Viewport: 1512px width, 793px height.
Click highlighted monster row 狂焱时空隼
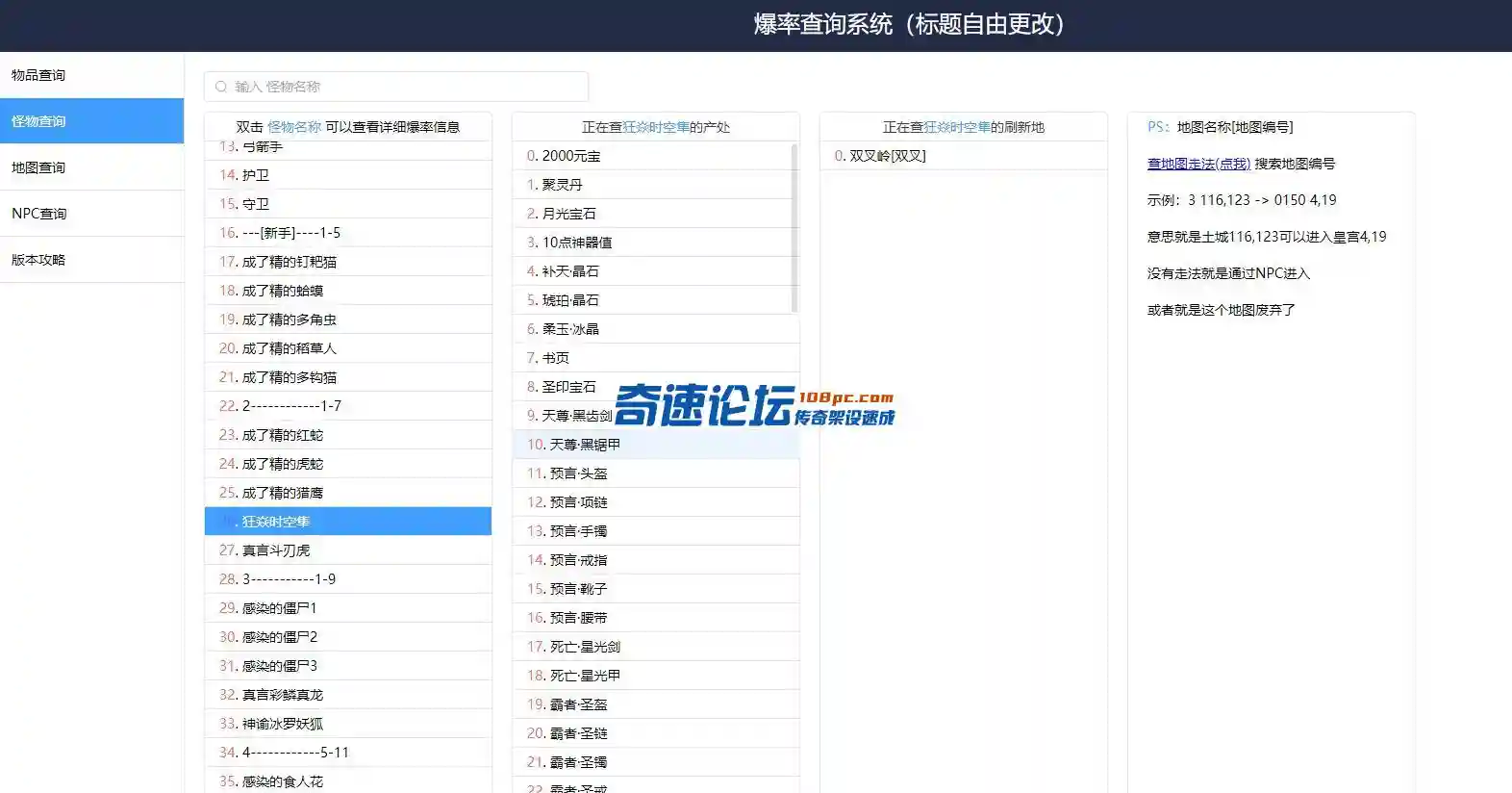[348, 522]
